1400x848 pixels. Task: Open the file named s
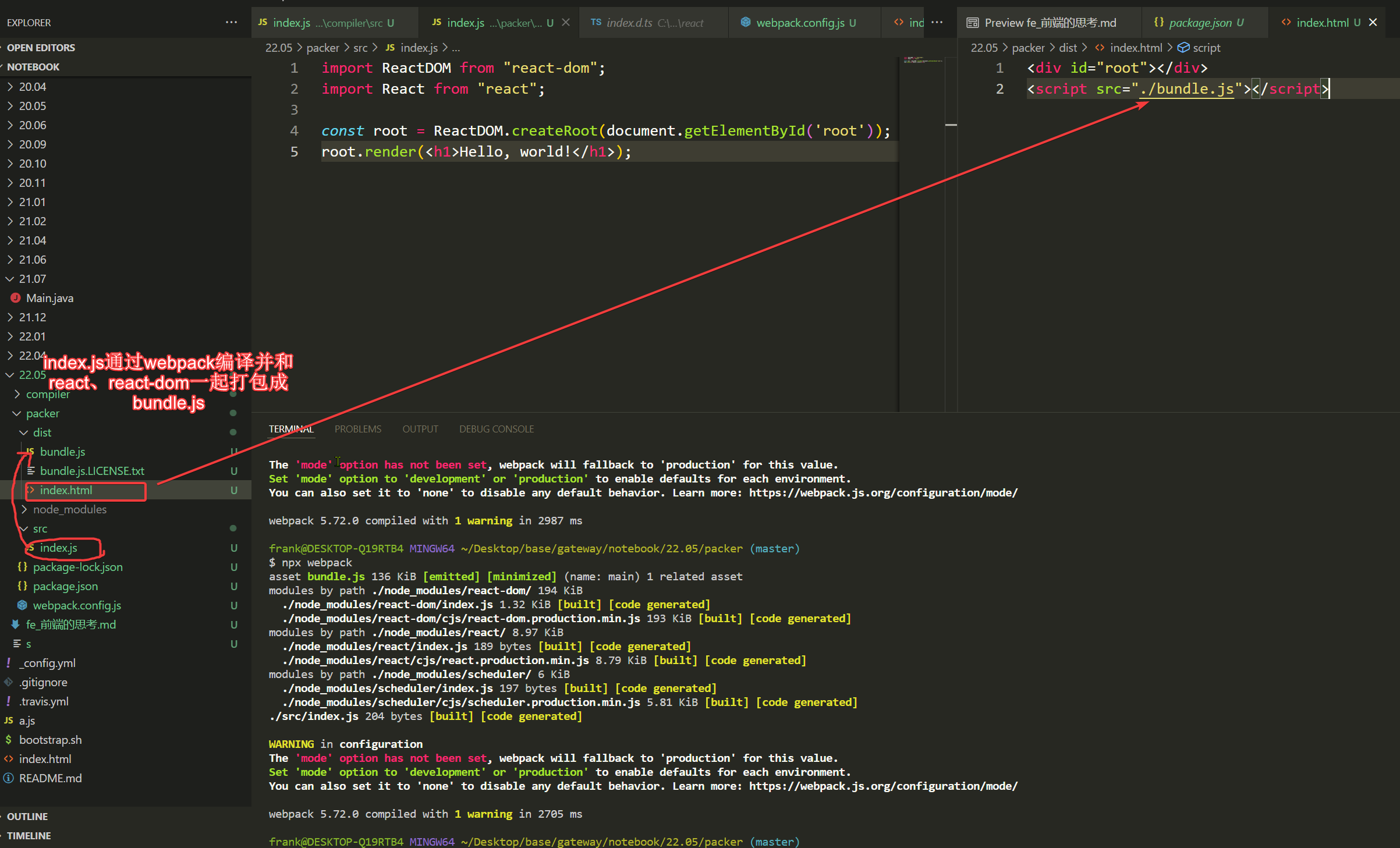tap(126, 644)
